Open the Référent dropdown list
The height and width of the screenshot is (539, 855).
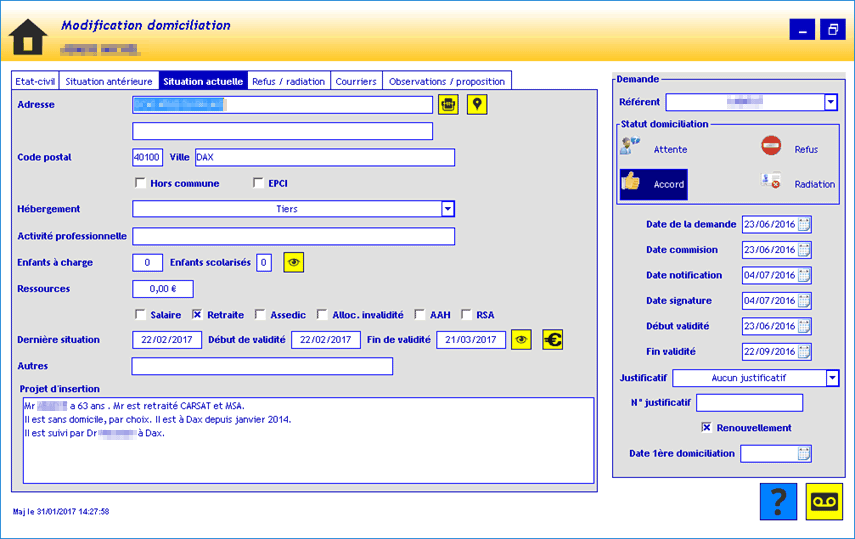tap(830, 102)
